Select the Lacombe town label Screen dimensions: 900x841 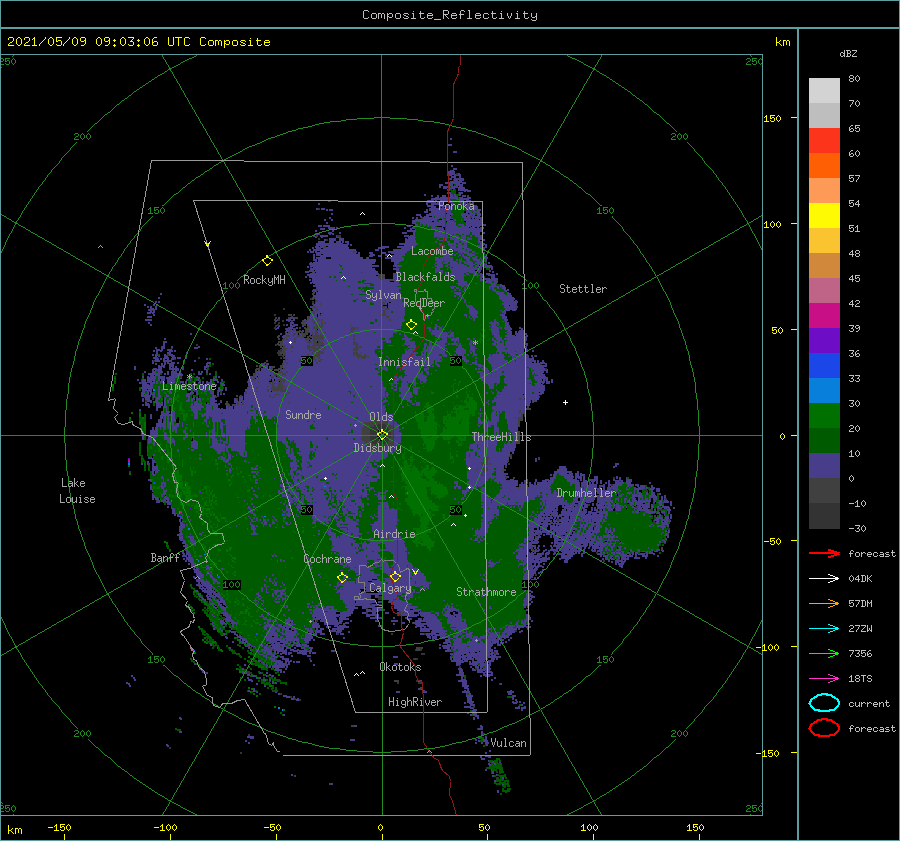pyautogui.click(x=432, y=251)
